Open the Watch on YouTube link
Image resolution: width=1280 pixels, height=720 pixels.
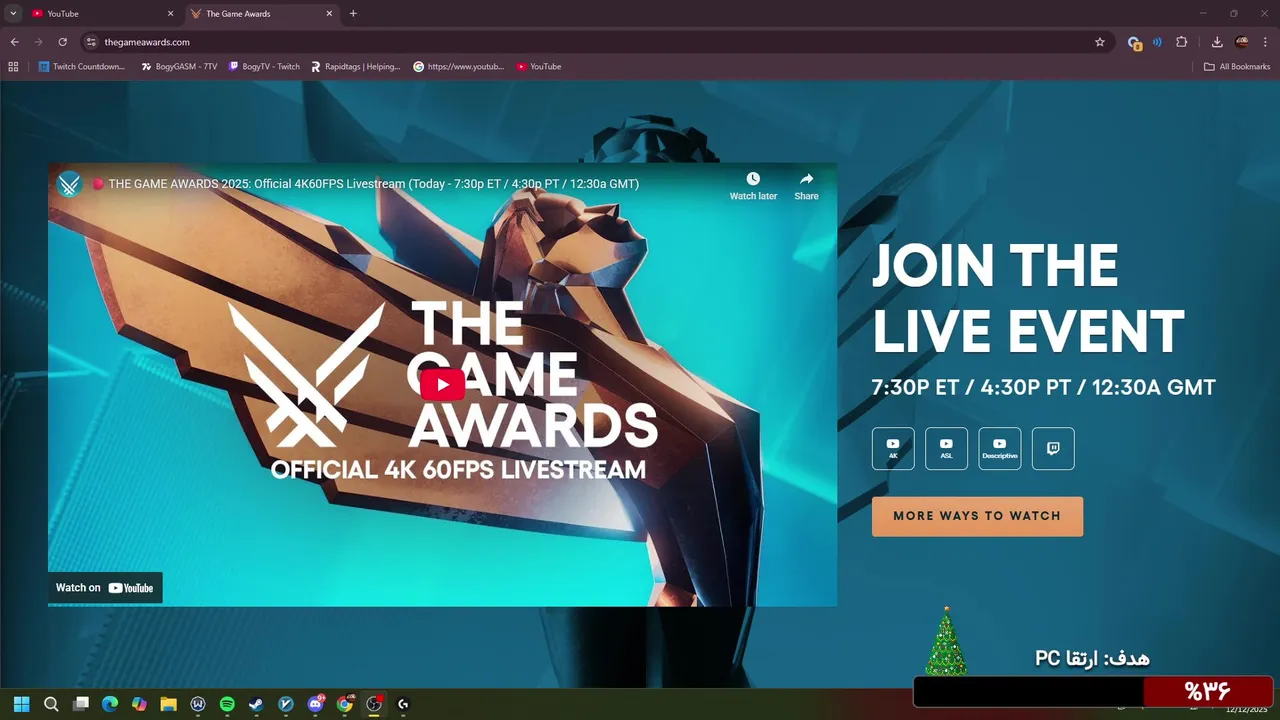click(x=105, y=588)
